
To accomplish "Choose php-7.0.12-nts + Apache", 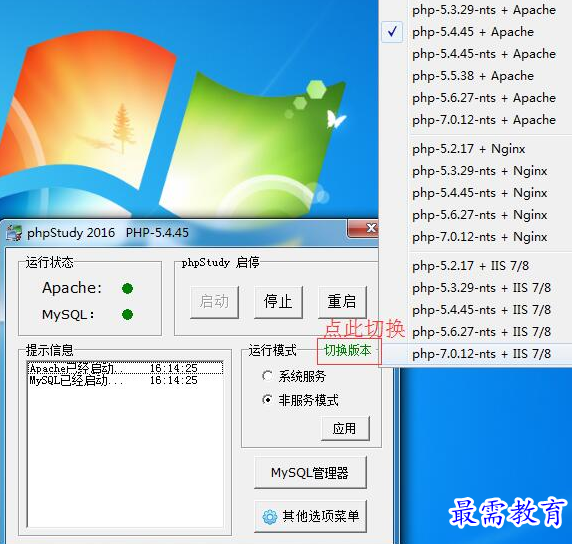I will pyautogui.click(x=477, y=119).
